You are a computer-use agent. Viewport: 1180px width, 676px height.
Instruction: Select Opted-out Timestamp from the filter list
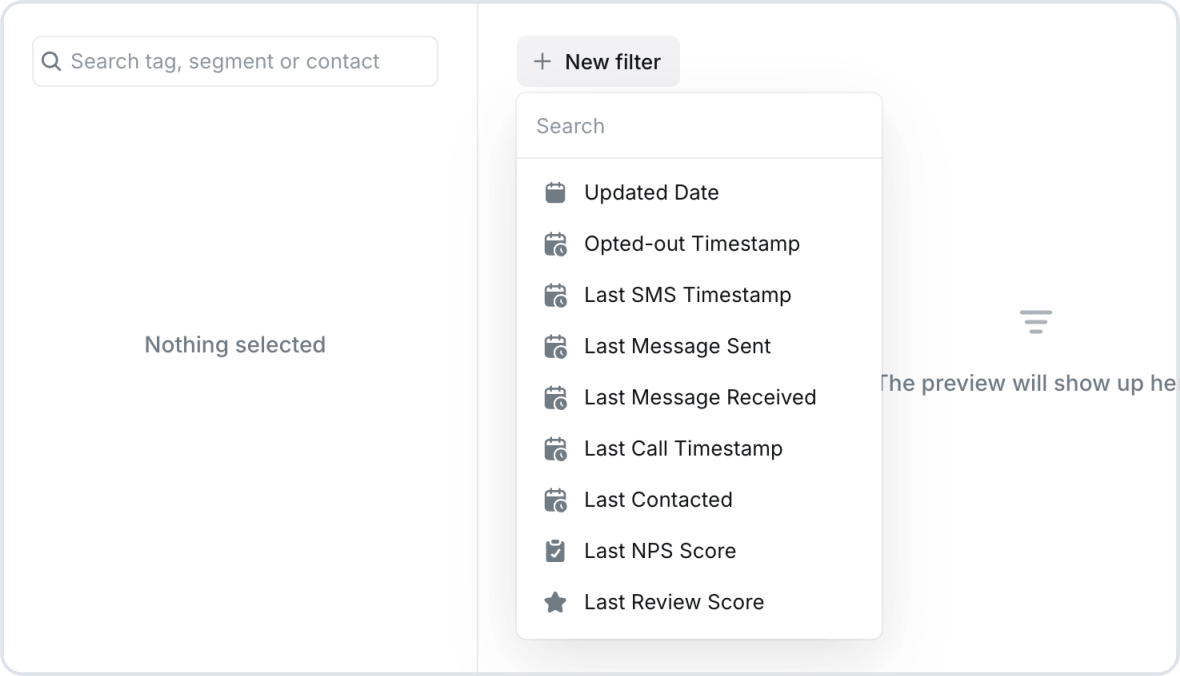699,244
